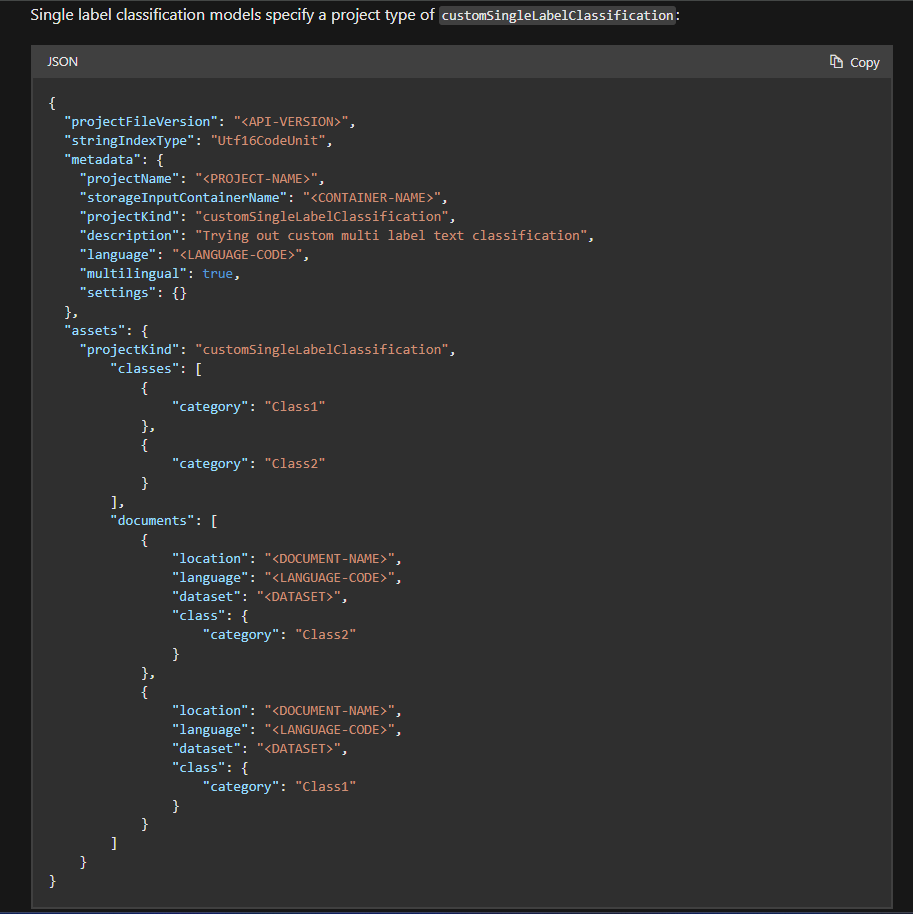
Task: Click the "storageInputContainerName" key
Action: [183, 198]
